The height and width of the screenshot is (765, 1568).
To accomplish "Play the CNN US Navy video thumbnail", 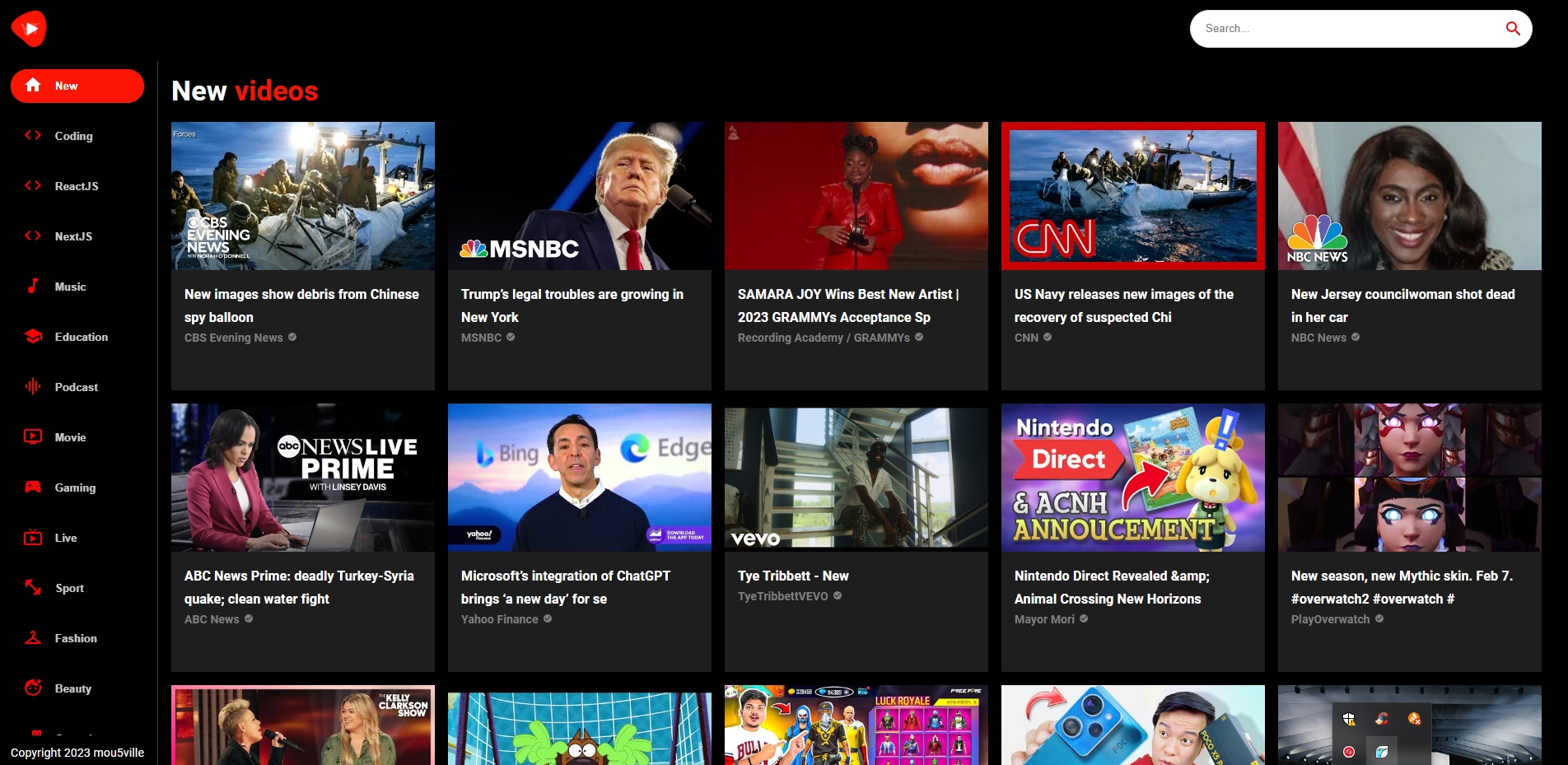I will 1132,196.
